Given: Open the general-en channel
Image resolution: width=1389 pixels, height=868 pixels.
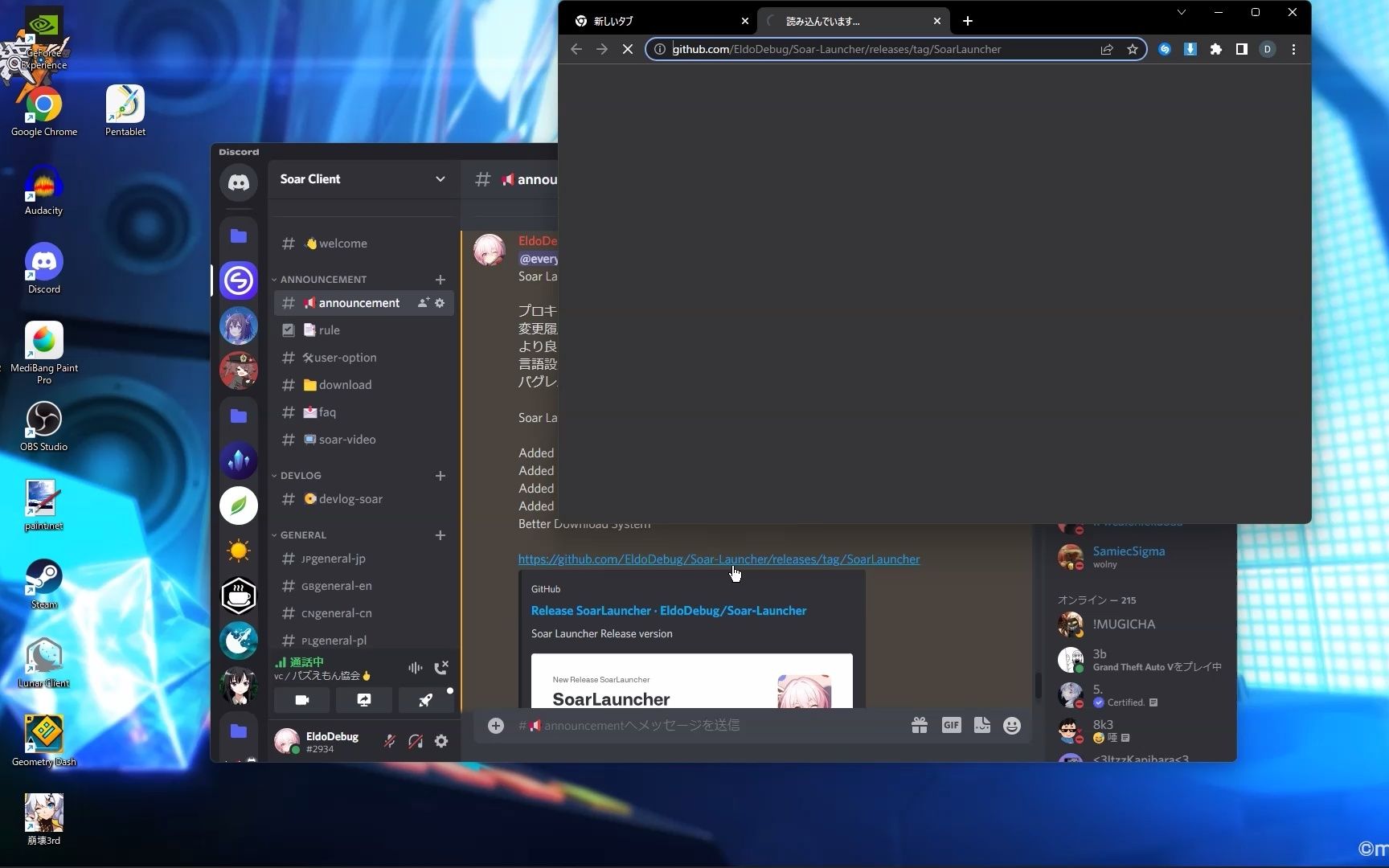Looking at the screenshot, I should click(x=363, y=586).
